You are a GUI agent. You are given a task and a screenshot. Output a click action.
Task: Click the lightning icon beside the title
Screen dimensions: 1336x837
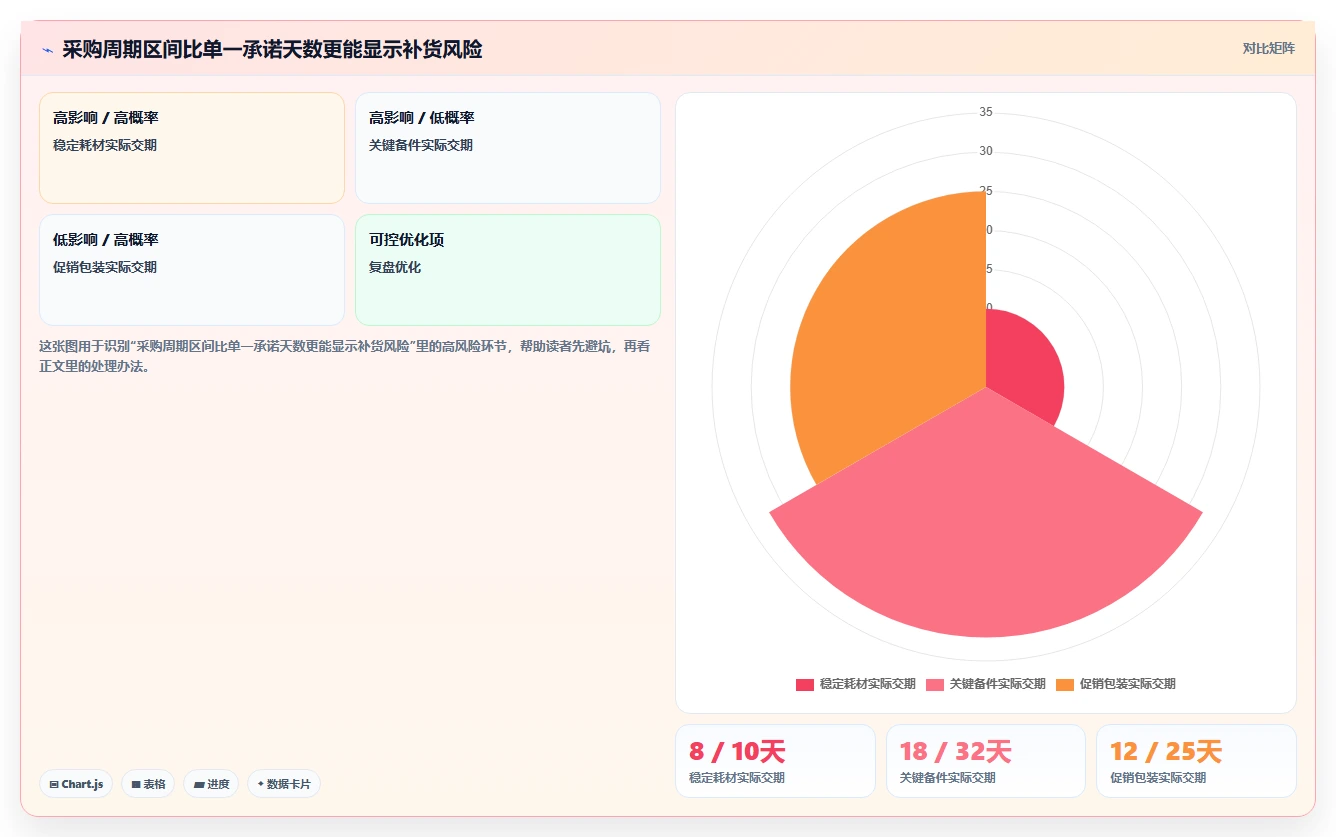point(47,50)
